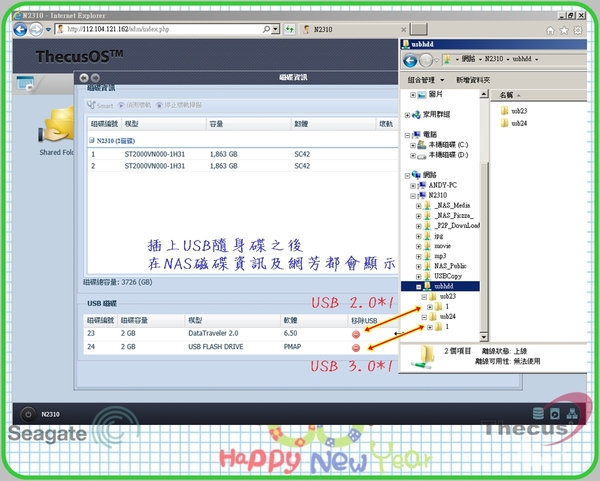The image size is (600, 481).
Task: Open the usb23 folder in file list
Action: (x=514, y=111)
